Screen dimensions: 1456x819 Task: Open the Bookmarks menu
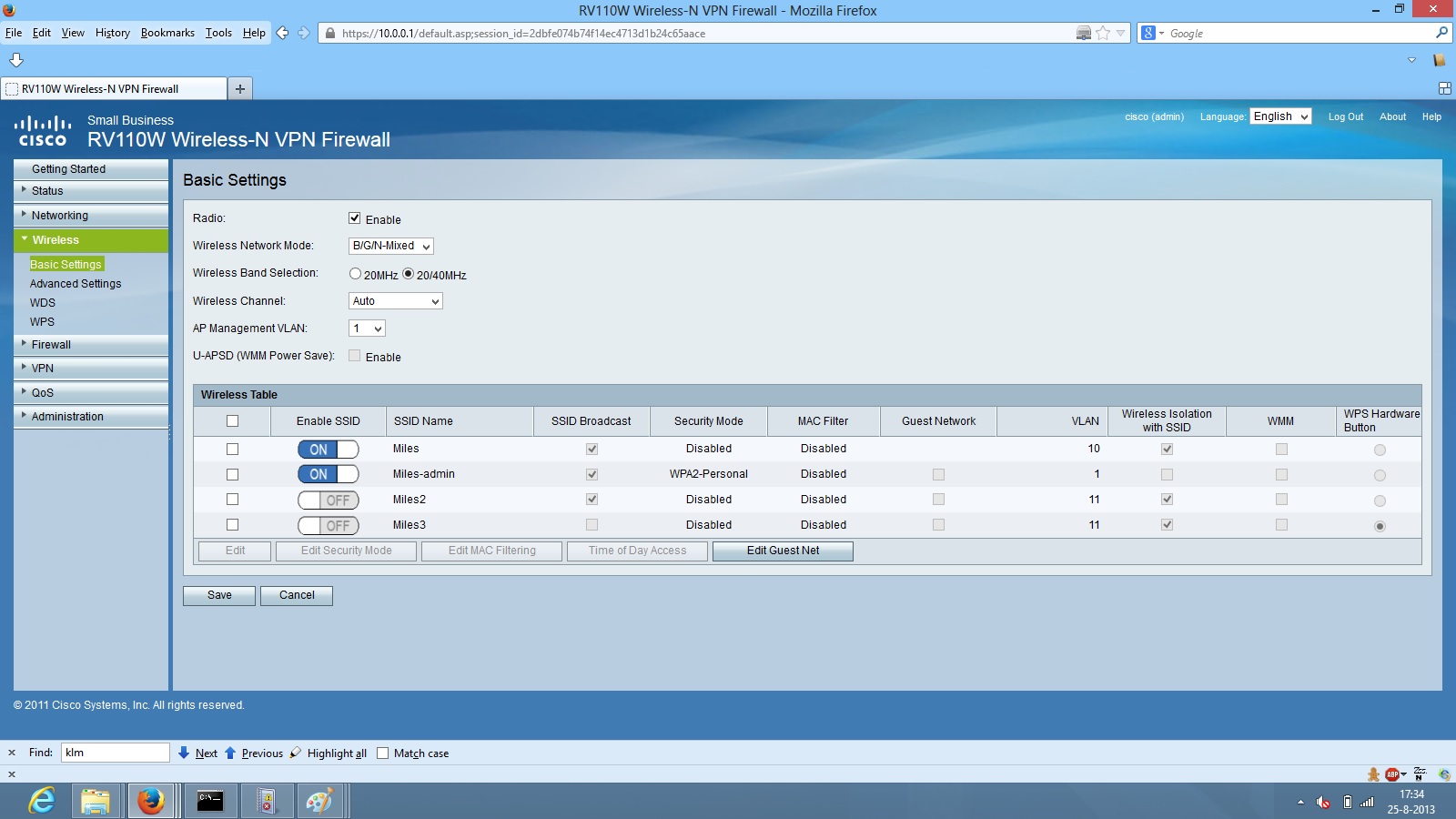(x=167, y=33)
